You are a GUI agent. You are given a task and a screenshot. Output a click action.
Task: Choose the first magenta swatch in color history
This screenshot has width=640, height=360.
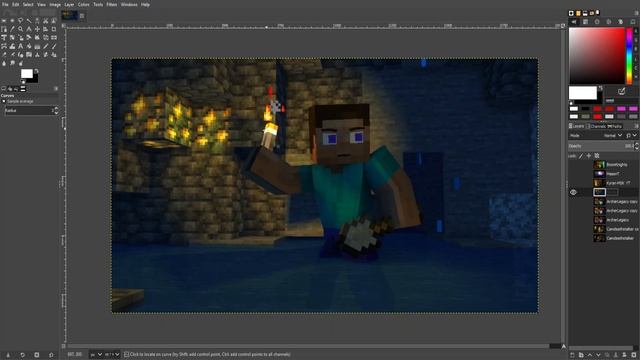pos(621,109)
